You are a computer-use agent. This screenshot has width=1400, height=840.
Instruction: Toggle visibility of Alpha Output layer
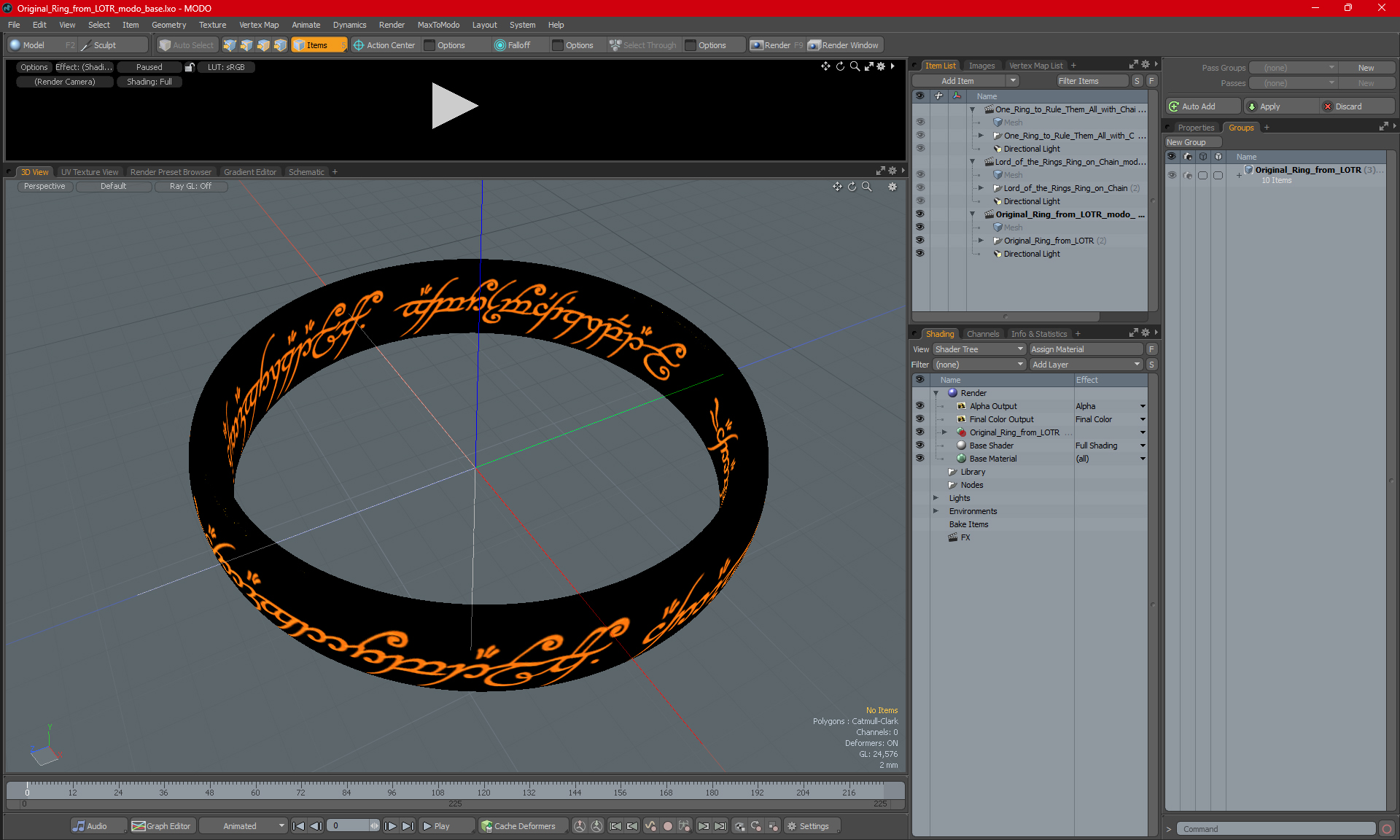pos(920,406)
